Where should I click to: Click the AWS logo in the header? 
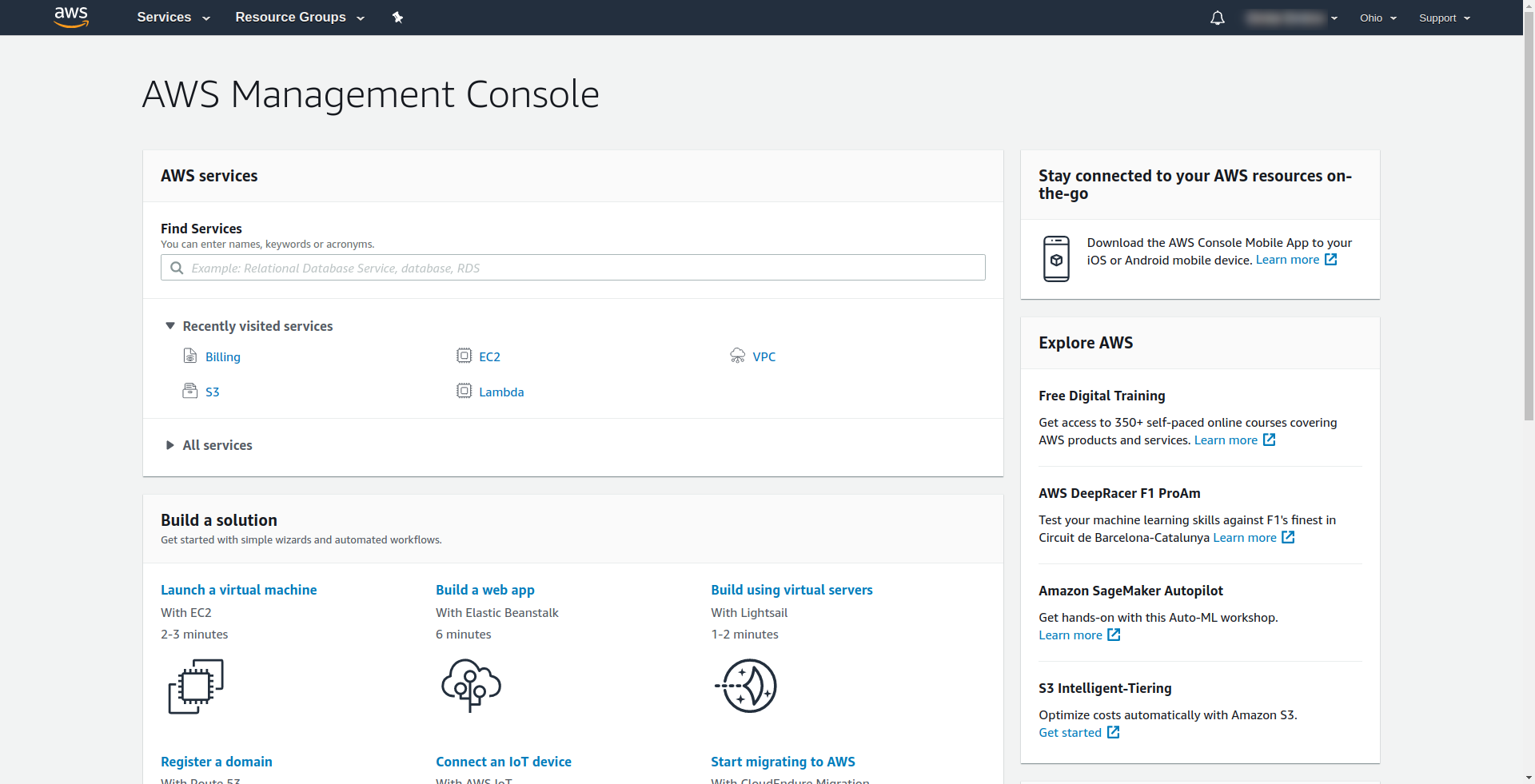(71, 17)
